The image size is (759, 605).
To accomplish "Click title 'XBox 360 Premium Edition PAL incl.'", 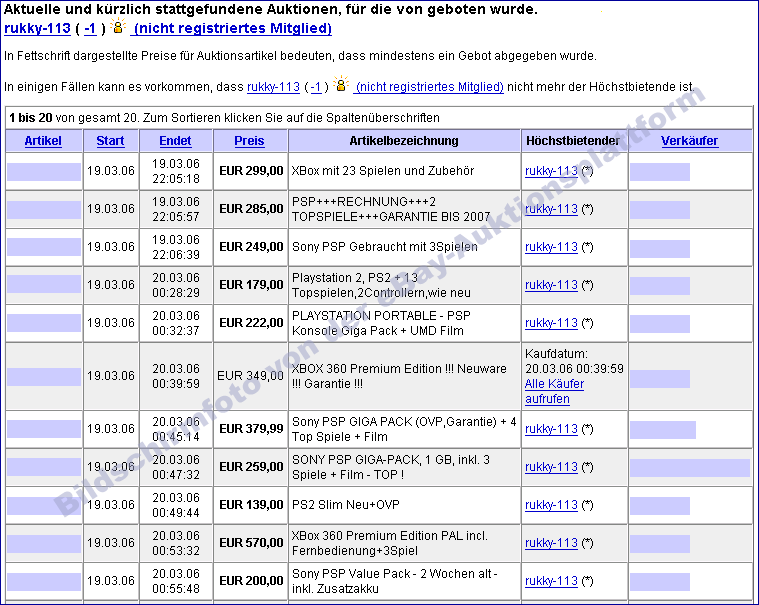I will point(390,543).
